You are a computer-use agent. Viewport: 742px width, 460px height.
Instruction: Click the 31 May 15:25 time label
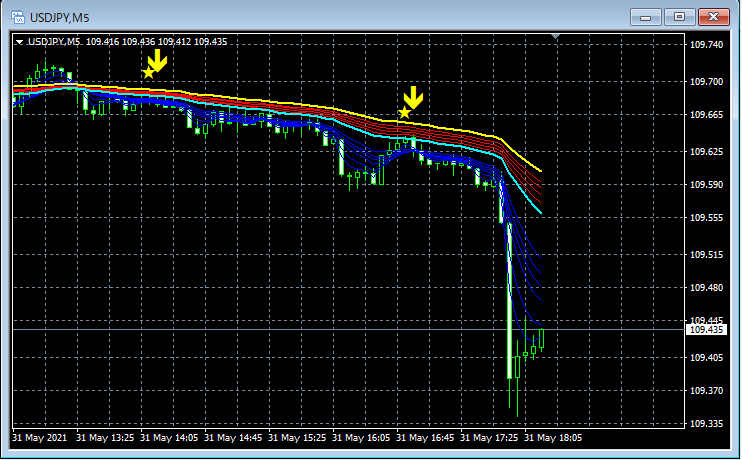coord(297,438)
